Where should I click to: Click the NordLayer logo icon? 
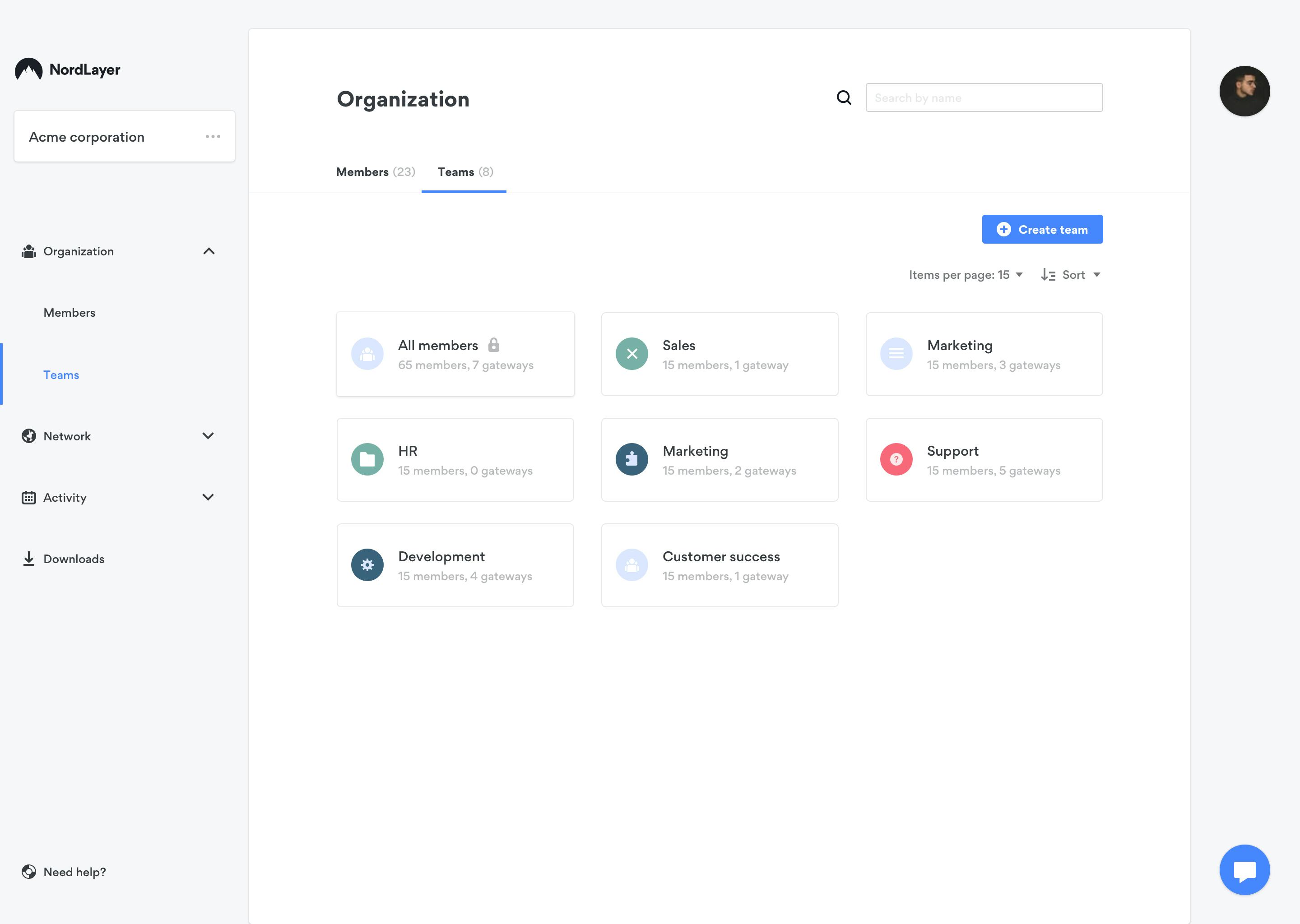pyautogui.click(x=29, y=69)
